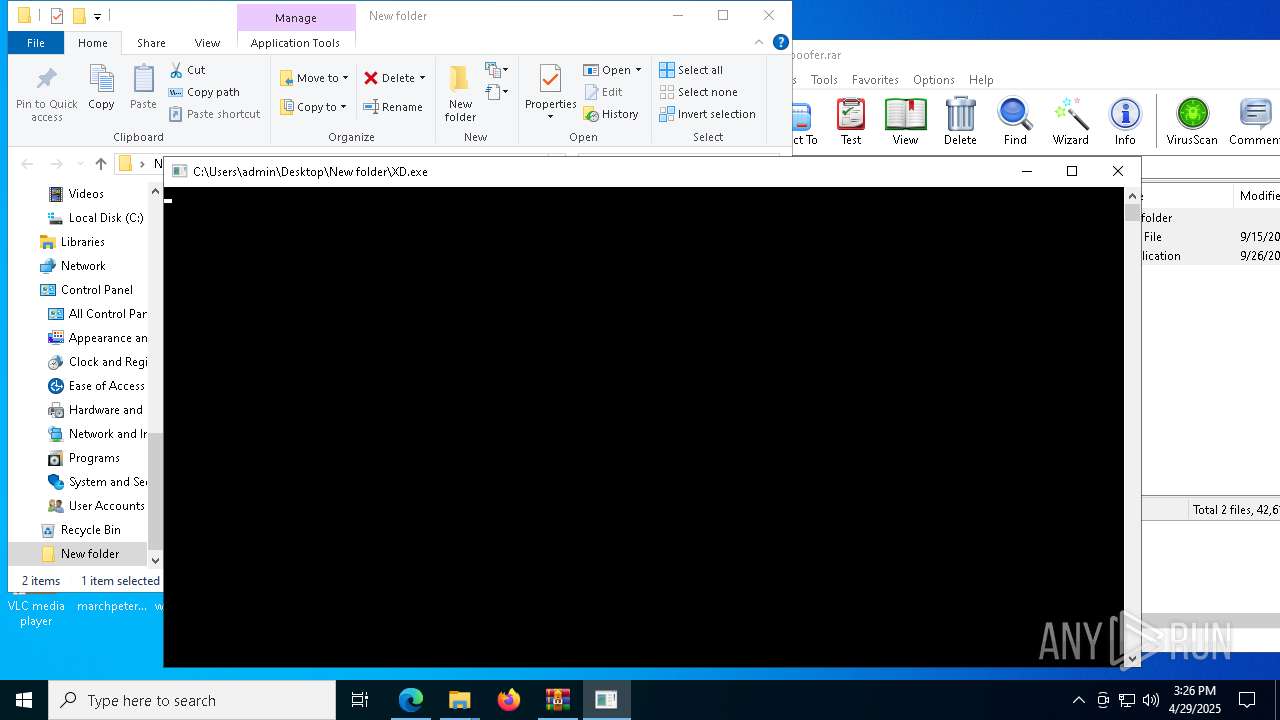Open Microsoft Edge from the taskbar

(x=411, y=700)
